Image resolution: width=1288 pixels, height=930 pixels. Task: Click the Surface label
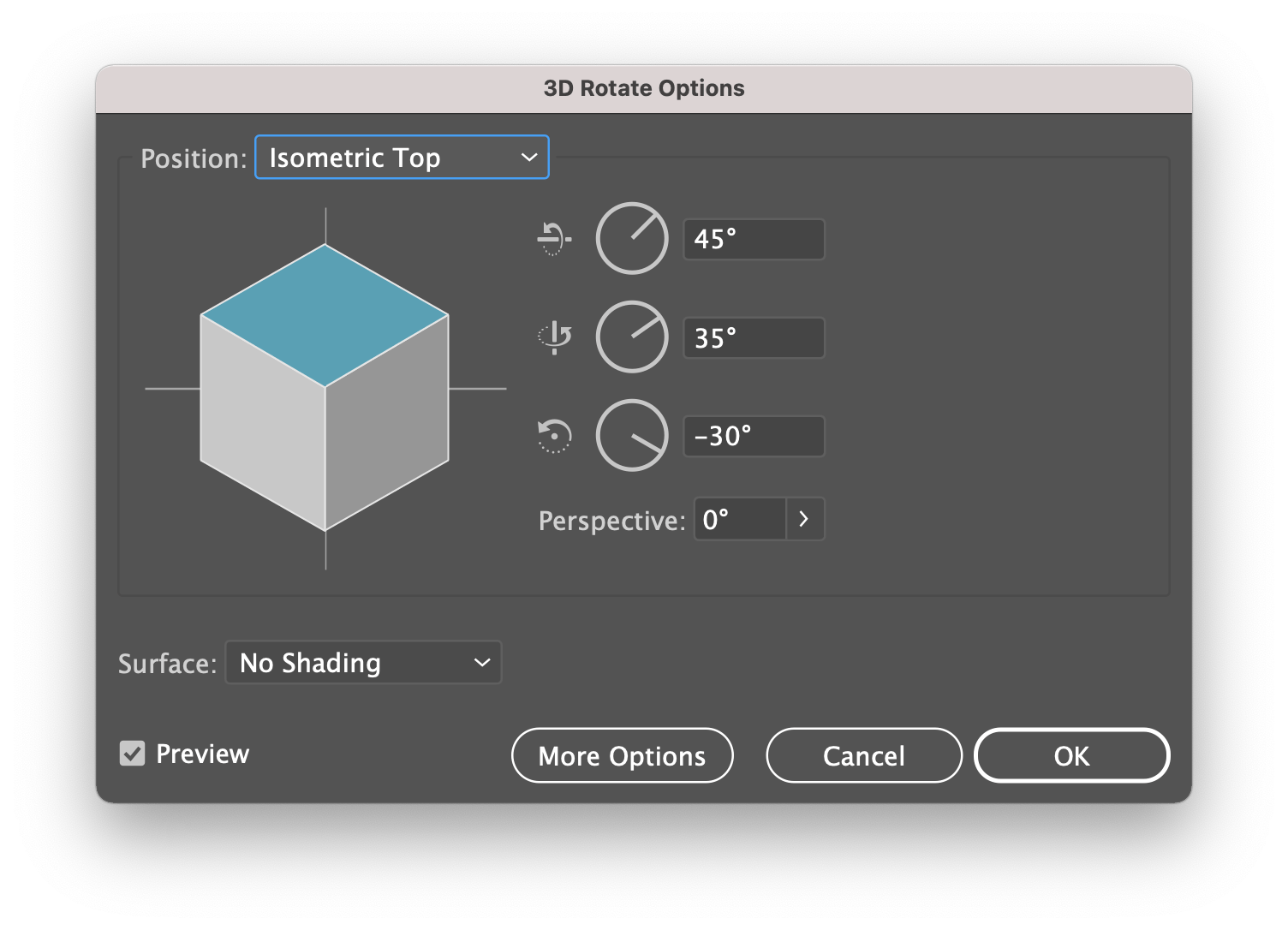[x=167, y=664]
